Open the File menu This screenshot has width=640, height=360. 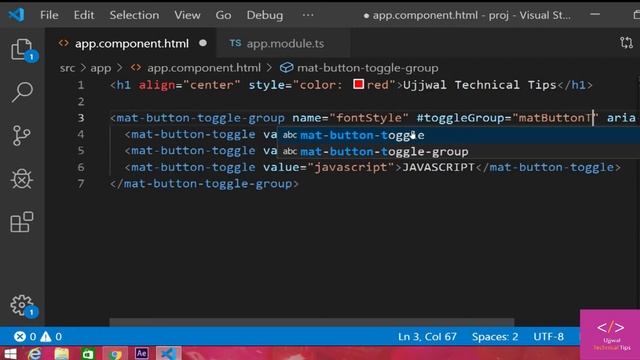(x=49, y=15)
